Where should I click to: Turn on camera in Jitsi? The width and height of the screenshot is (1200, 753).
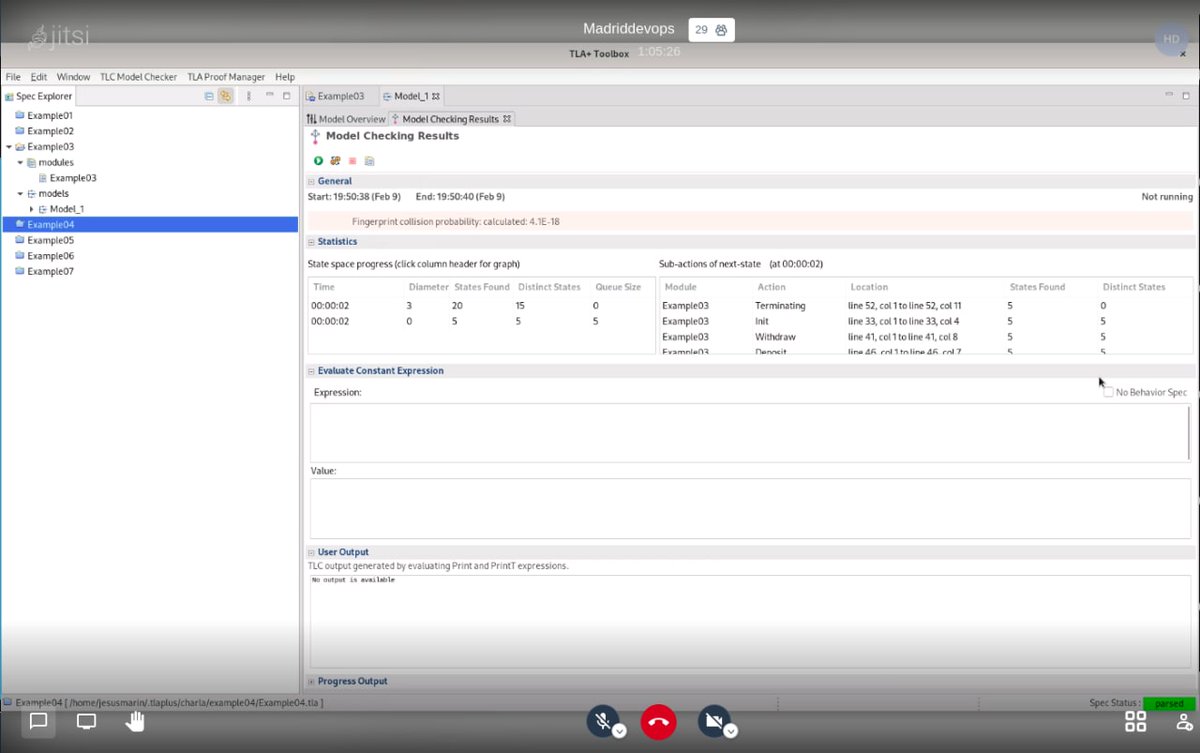[x=714, y=721]
